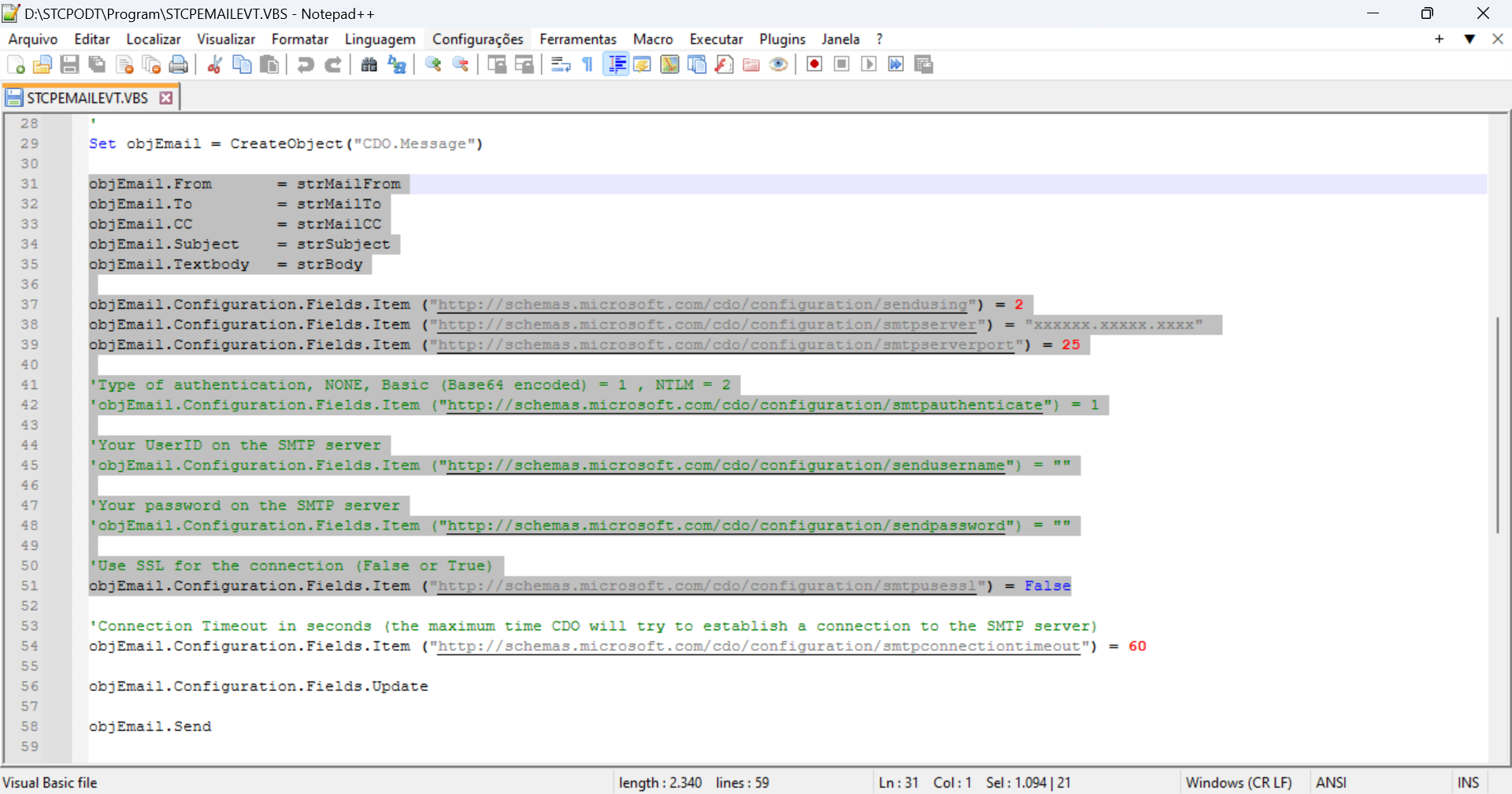The image size is (1512, 794).
Task: Open the Document Map panel icon
Action: [670, 65]
